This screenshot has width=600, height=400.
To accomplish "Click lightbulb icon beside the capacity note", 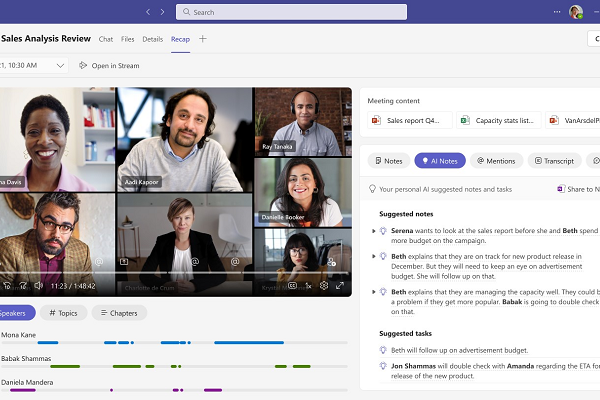I will click(383, 292).
